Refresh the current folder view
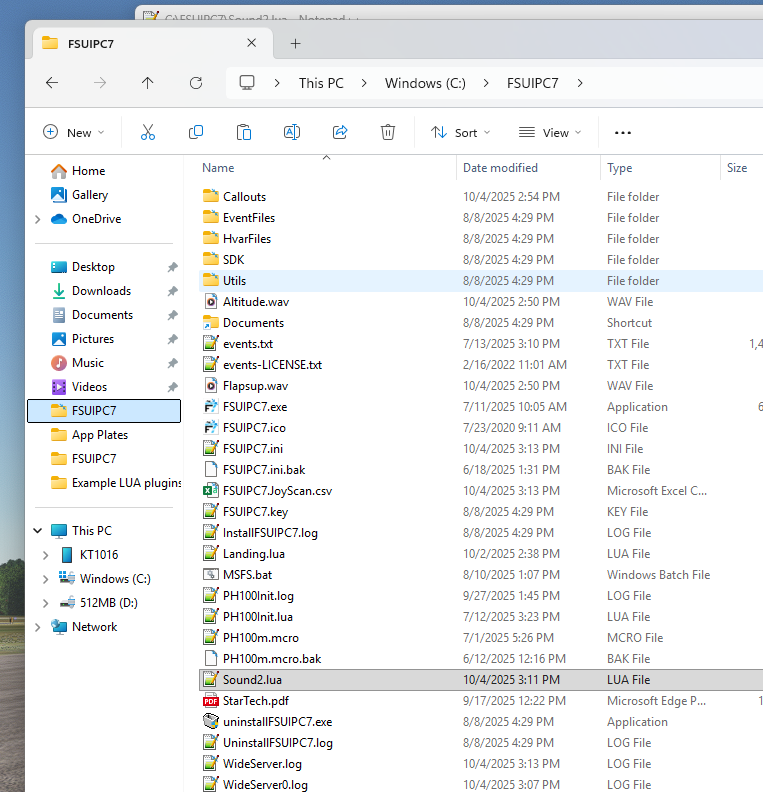The height and width of the screenshot is (792, 763). tap(196, 83)
